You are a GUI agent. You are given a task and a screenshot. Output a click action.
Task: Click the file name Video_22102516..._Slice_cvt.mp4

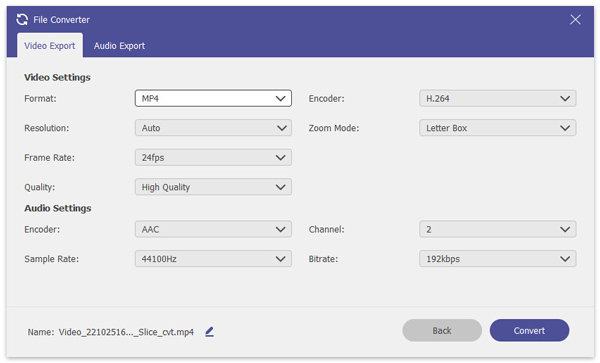tap(126, 332)
